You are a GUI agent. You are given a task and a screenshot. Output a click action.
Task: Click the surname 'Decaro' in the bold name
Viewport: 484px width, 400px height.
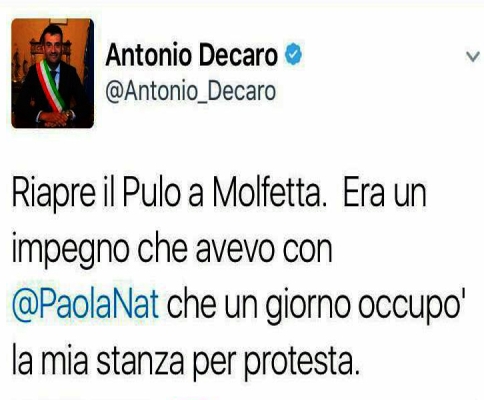click(238, 55)
